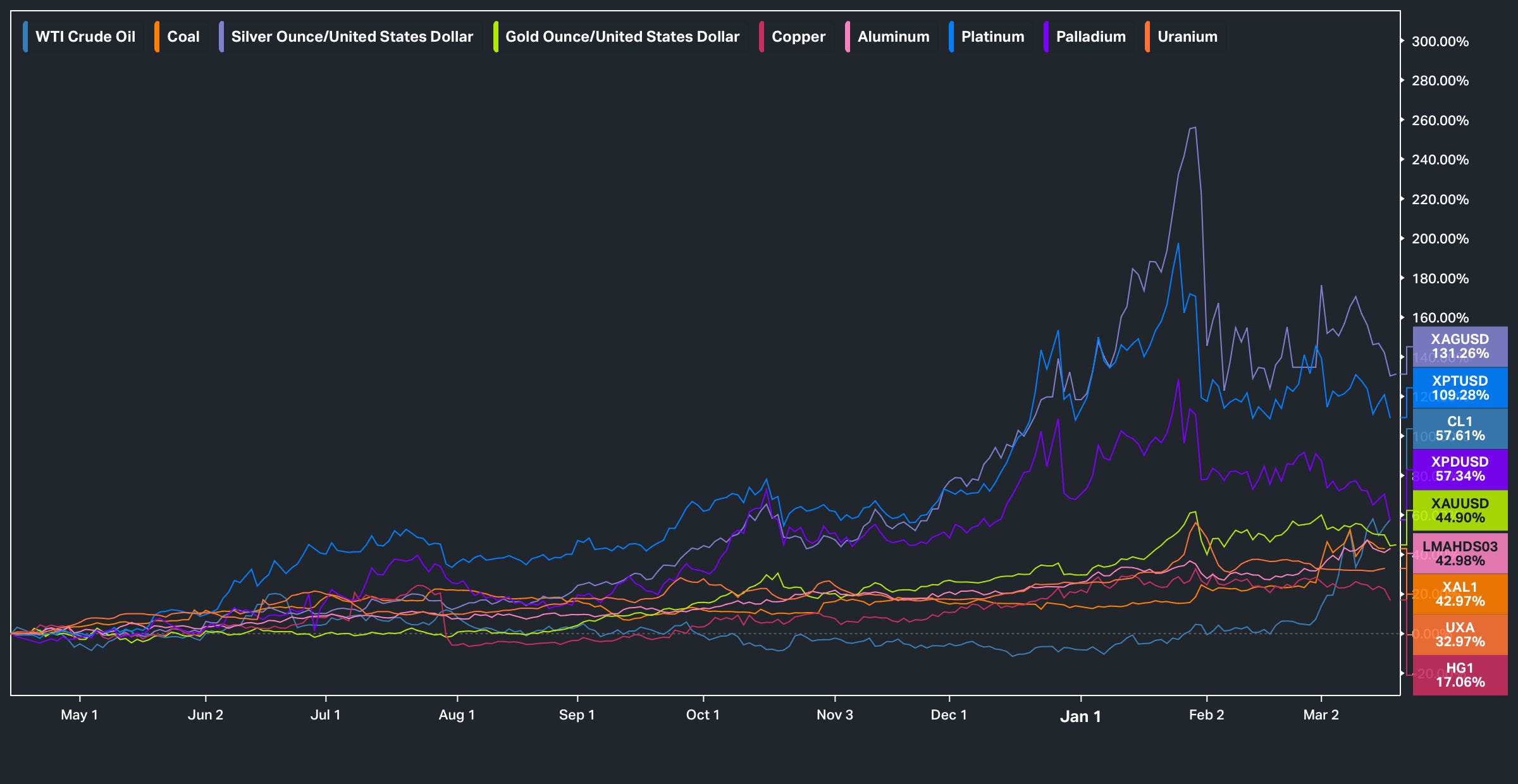Select the XAL1 42.97% orange tag

pyautogui.click(x=1460, y=594)
